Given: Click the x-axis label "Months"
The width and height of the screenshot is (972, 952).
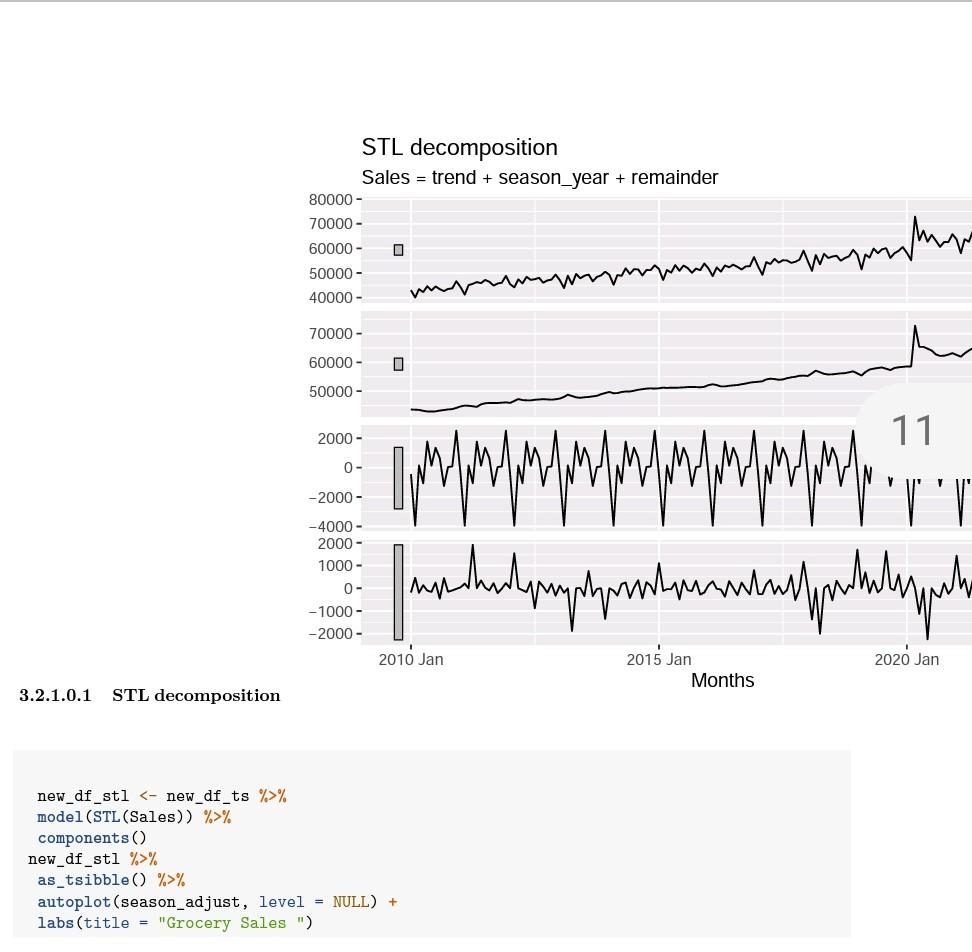Looking at the screenshot, I should (x=722, y=681).
